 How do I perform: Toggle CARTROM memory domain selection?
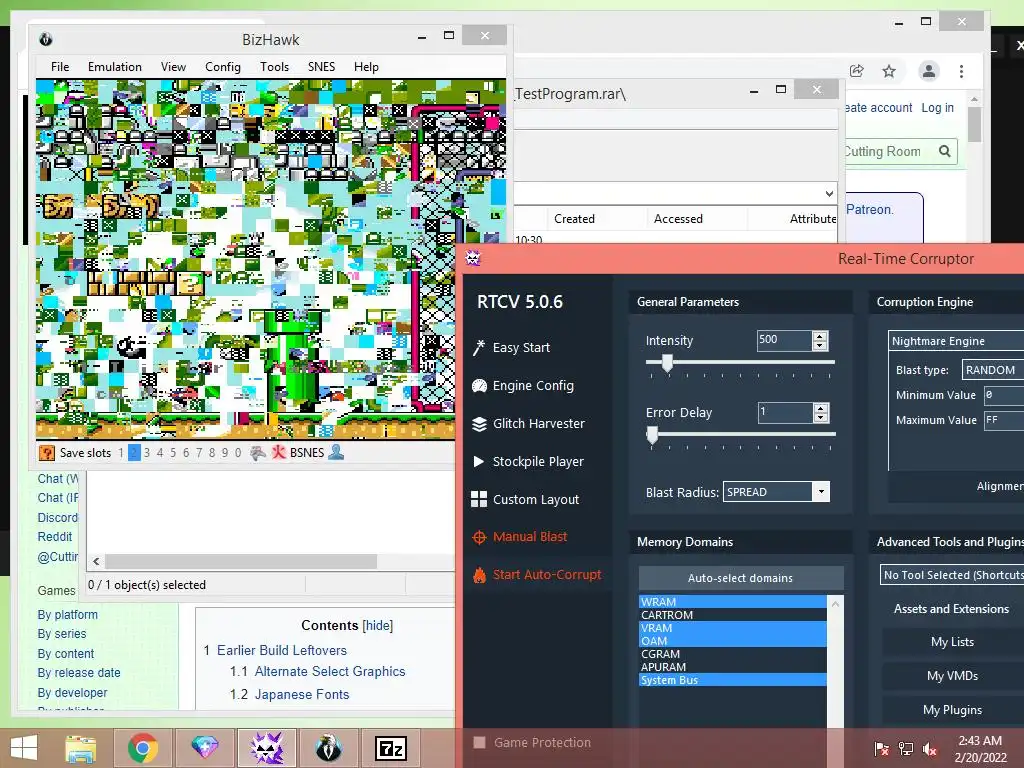coord(732,615)
